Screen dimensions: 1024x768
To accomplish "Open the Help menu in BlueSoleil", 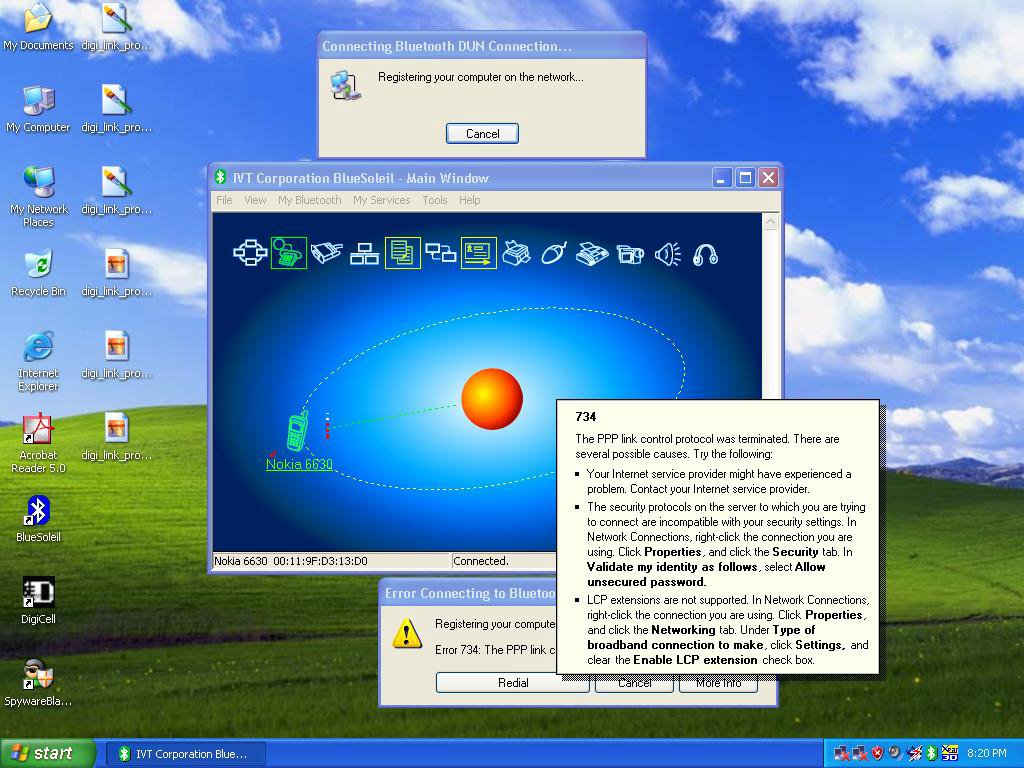I will click(x=470, y=200).
